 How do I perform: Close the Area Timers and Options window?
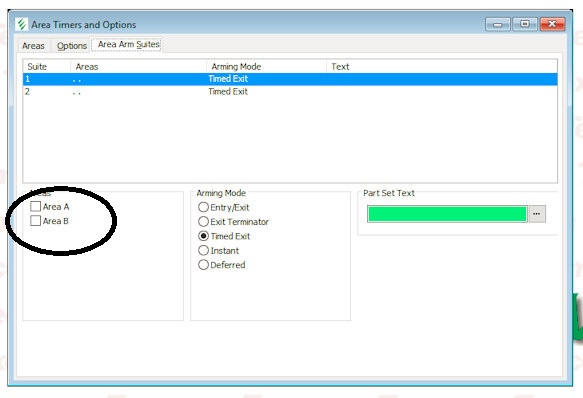552,24
